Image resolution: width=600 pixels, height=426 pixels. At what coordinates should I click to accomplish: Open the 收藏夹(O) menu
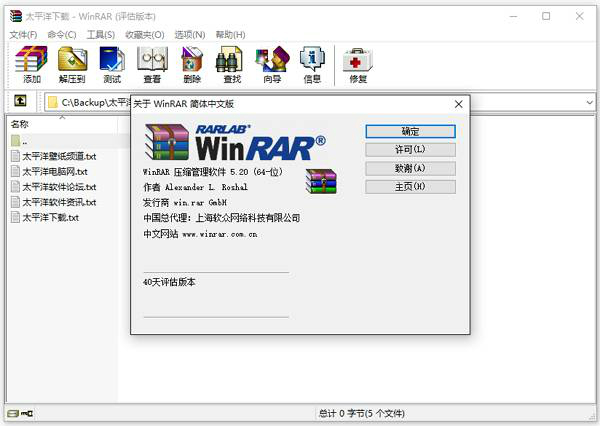(145, 35)
